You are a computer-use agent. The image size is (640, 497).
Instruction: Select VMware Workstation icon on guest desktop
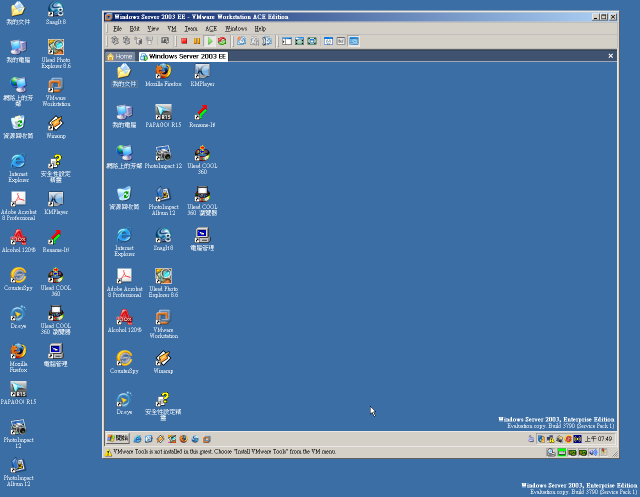pyautogui.click(x=163, y=324)
